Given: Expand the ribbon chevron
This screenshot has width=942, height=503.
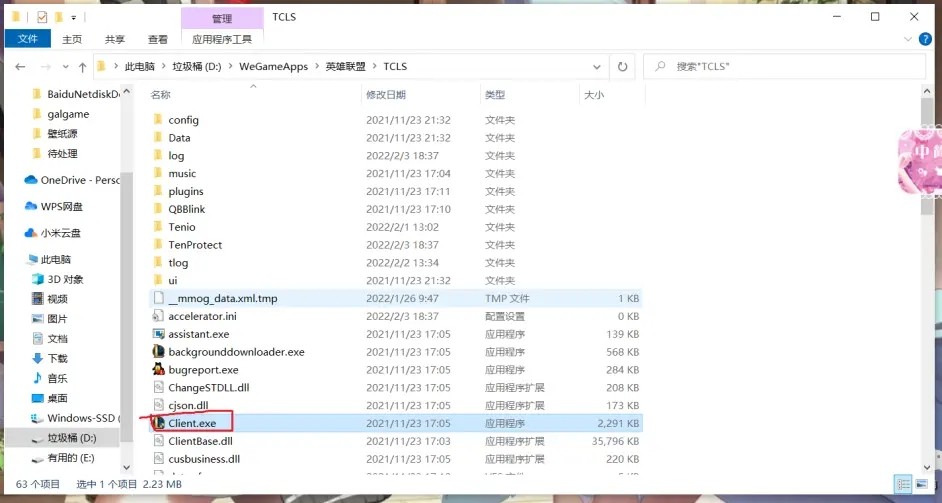Looking at the screenshot, I should coord(908,39).
